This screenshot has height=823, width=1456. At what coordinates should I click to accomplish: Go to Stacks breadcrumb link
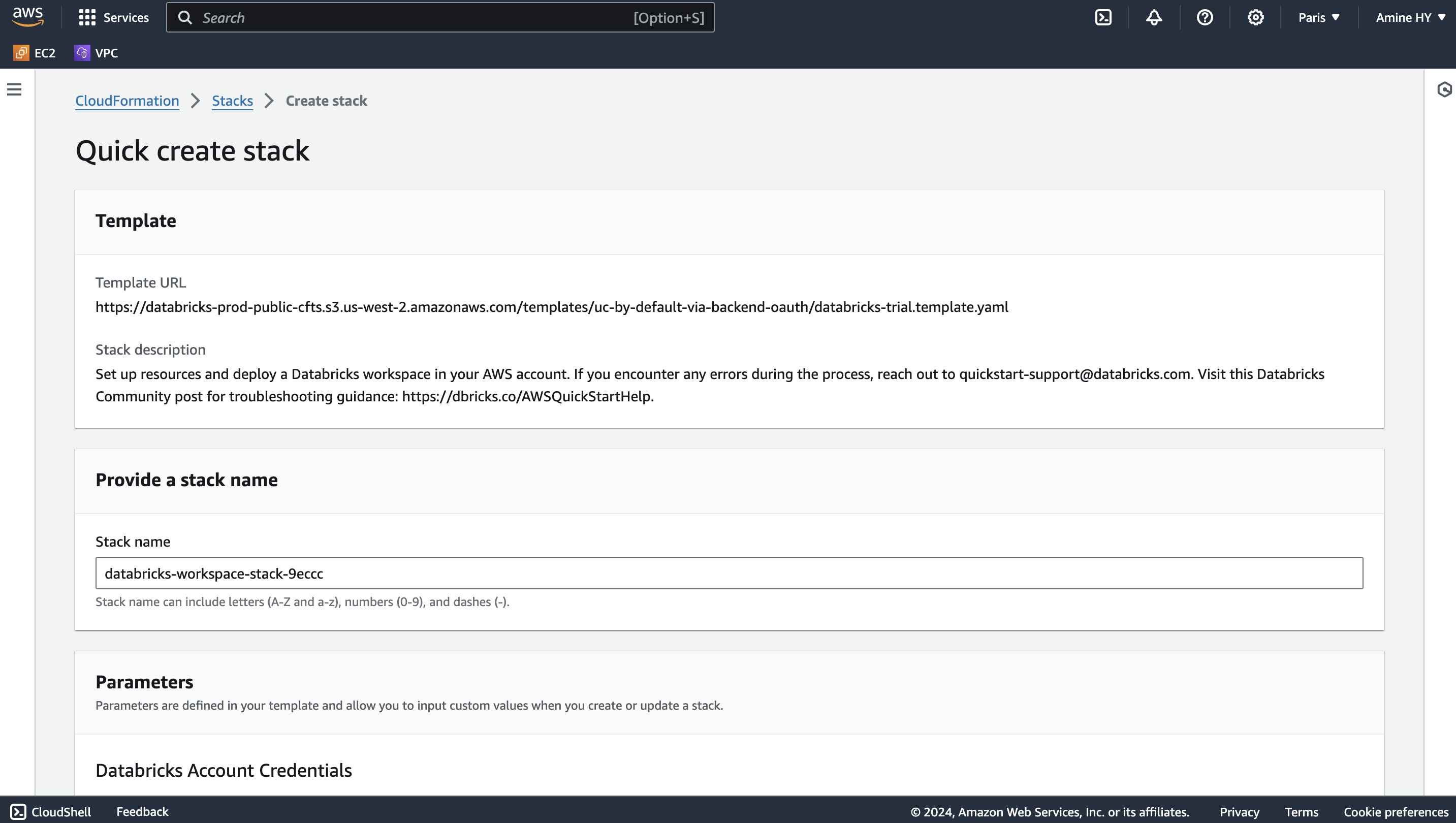click(232, 101)
